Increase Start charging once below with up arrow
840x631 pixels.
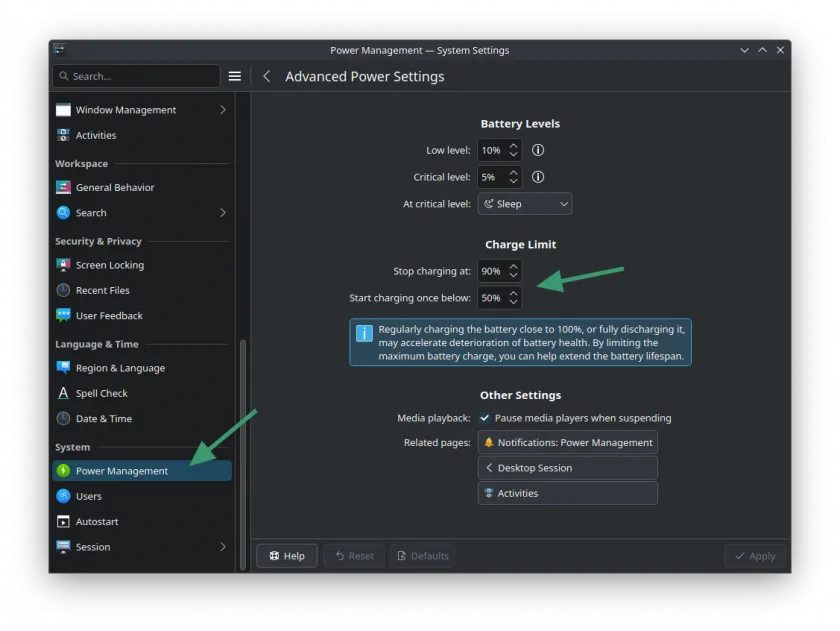pyautogui.click(x=513, y=293)
